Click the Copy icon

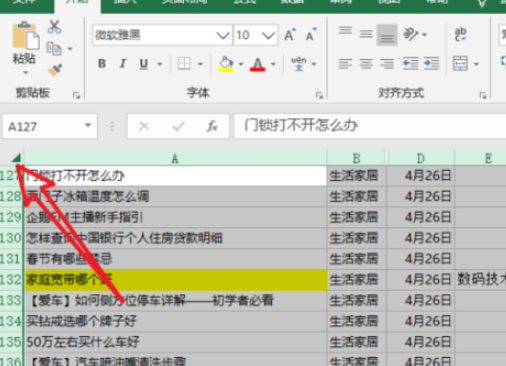coord(54,49)
